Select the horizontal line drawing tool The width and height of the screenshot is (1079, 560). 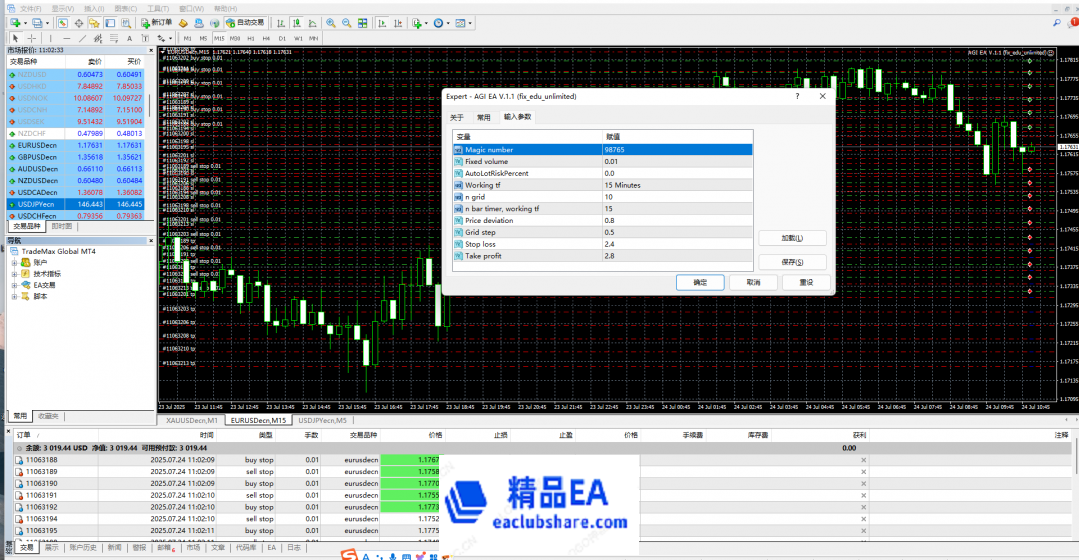(66, 39)
